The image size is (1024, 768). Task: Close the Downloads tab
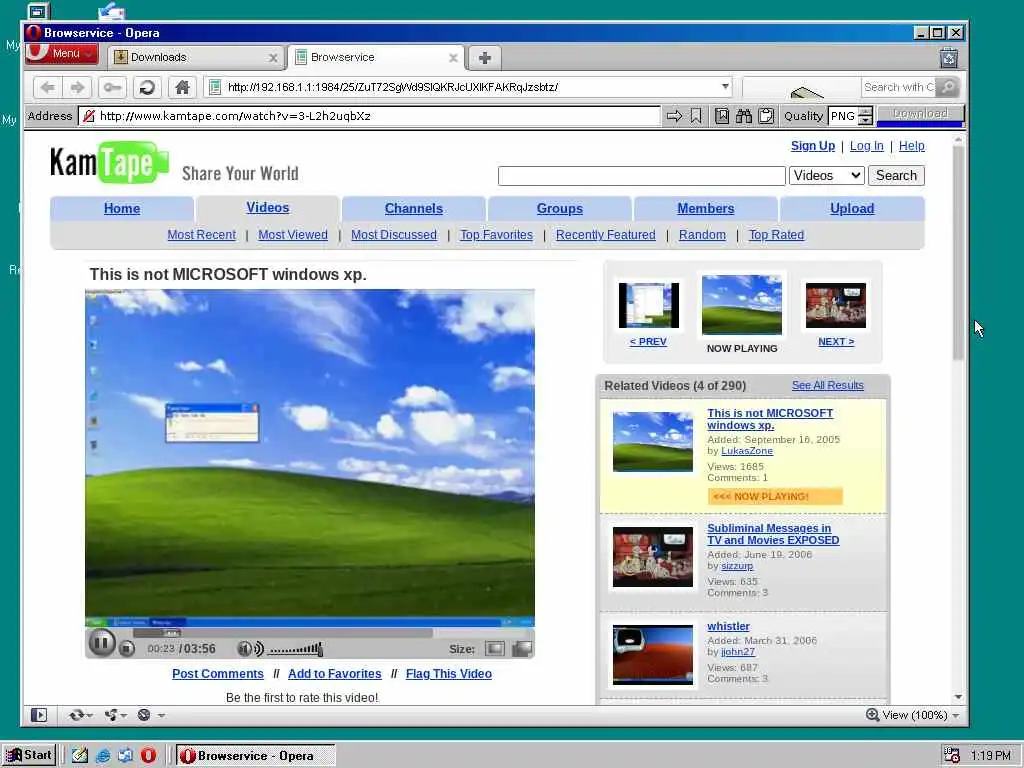(273, 58)
